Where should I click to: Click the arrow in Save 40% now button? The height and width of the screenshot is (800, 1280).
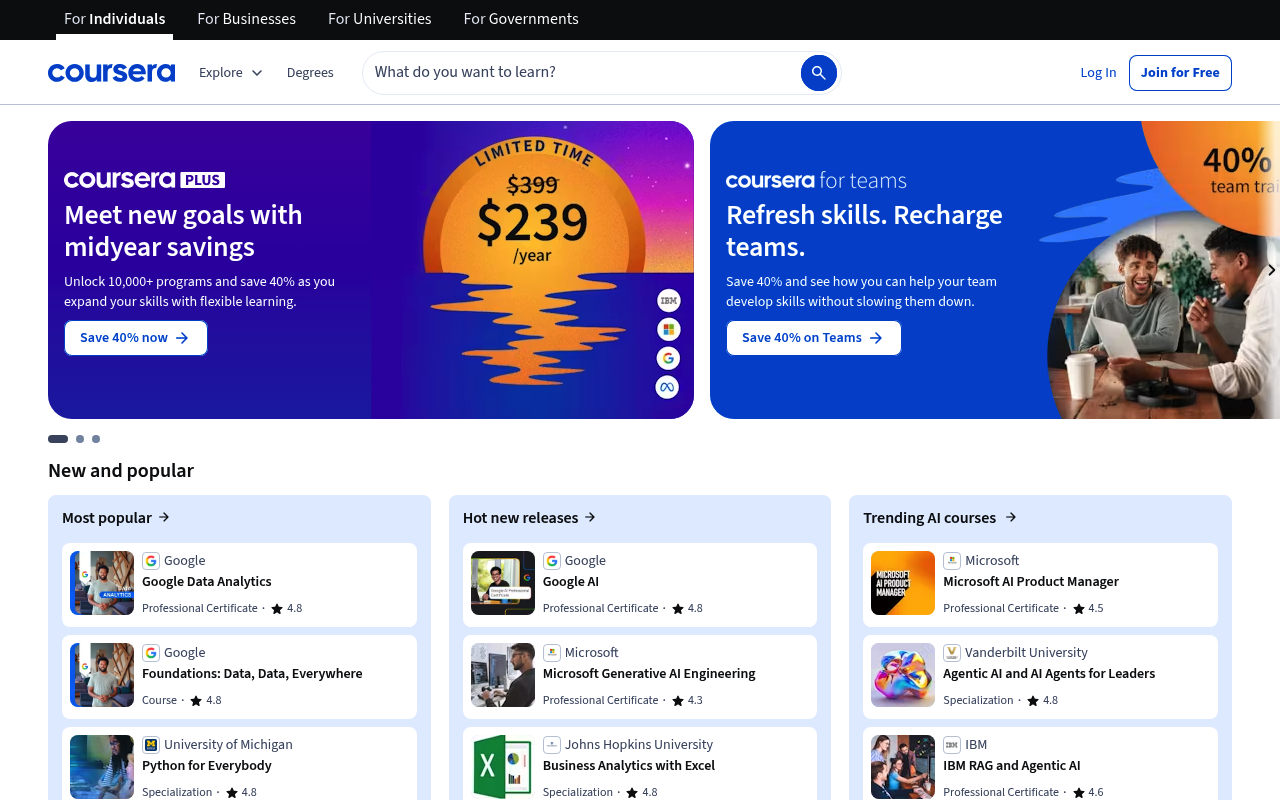click(x=182, y=338)
